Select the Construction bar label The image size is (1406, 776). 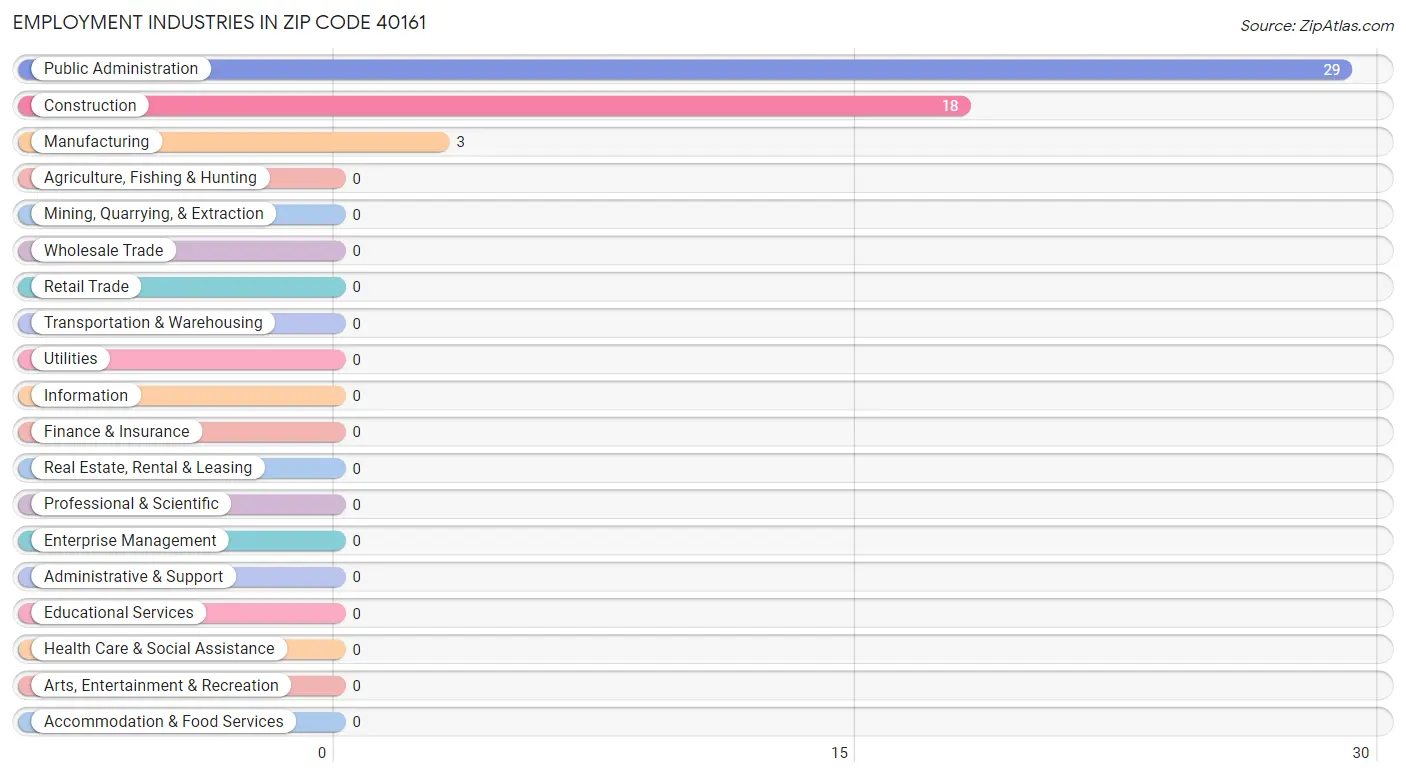pos(90,105)
